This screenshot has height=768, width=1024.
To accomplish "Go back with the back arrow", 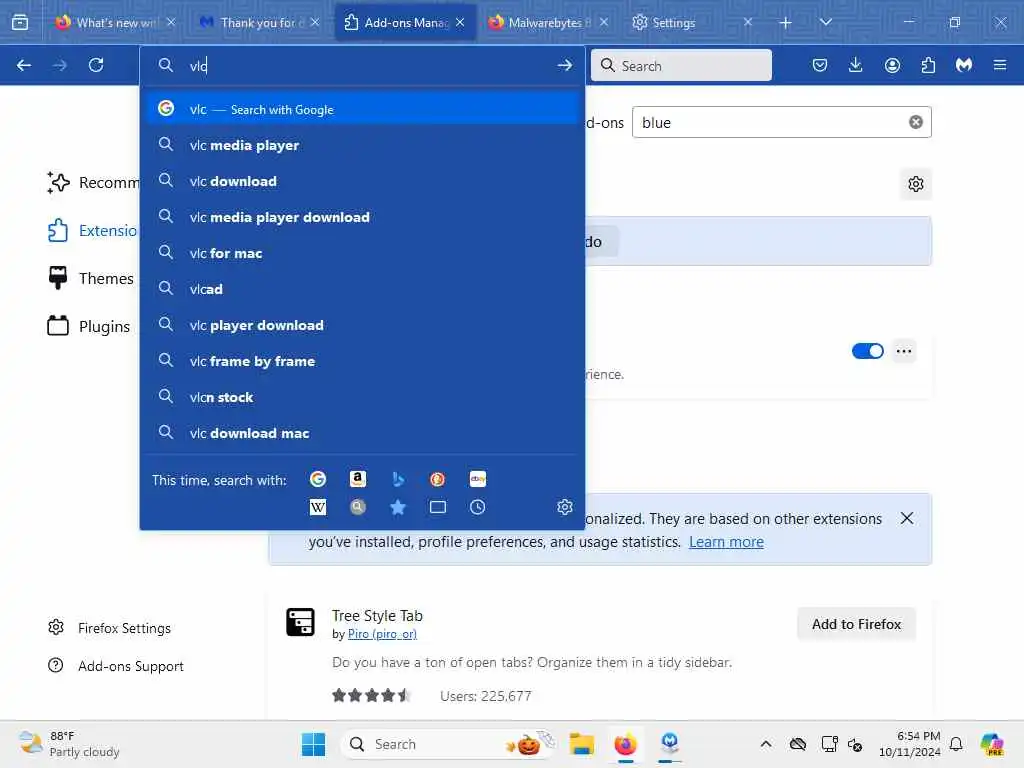I will pyautogui.click(x=24, y=65).
